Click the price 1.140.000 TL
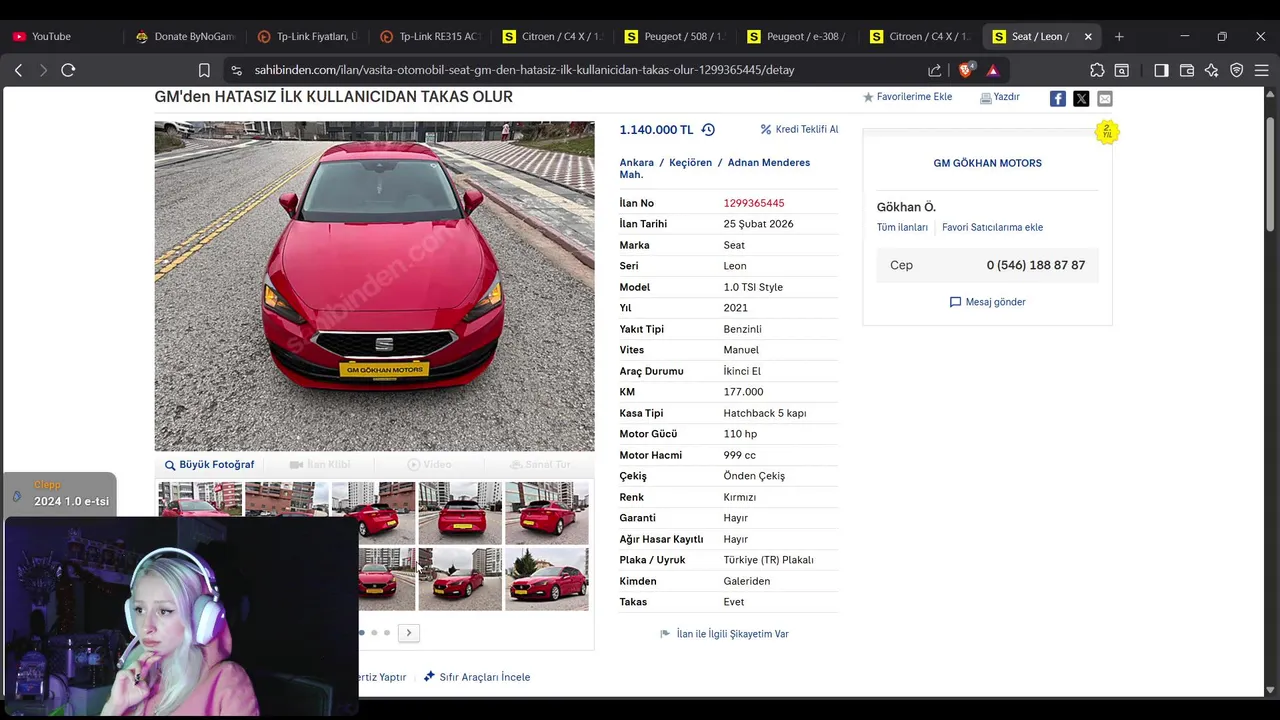Viewport: 1280px width, 720px height. point(656,130)
